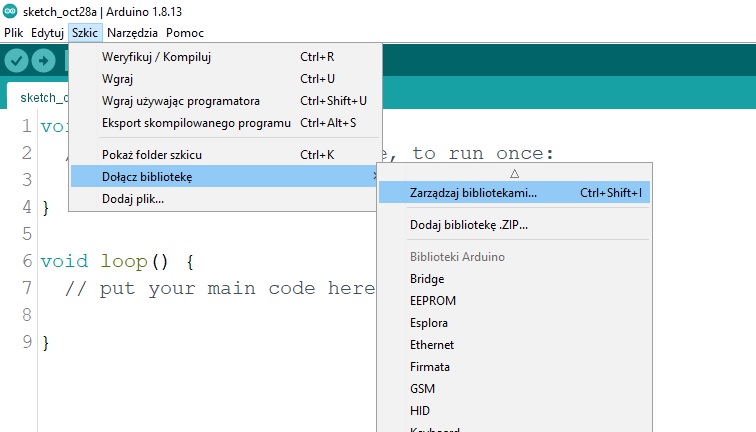Screen dimensions: 756x432
Task: Click Dodaj plik... menu entry
Action: (x=133, y=199)
